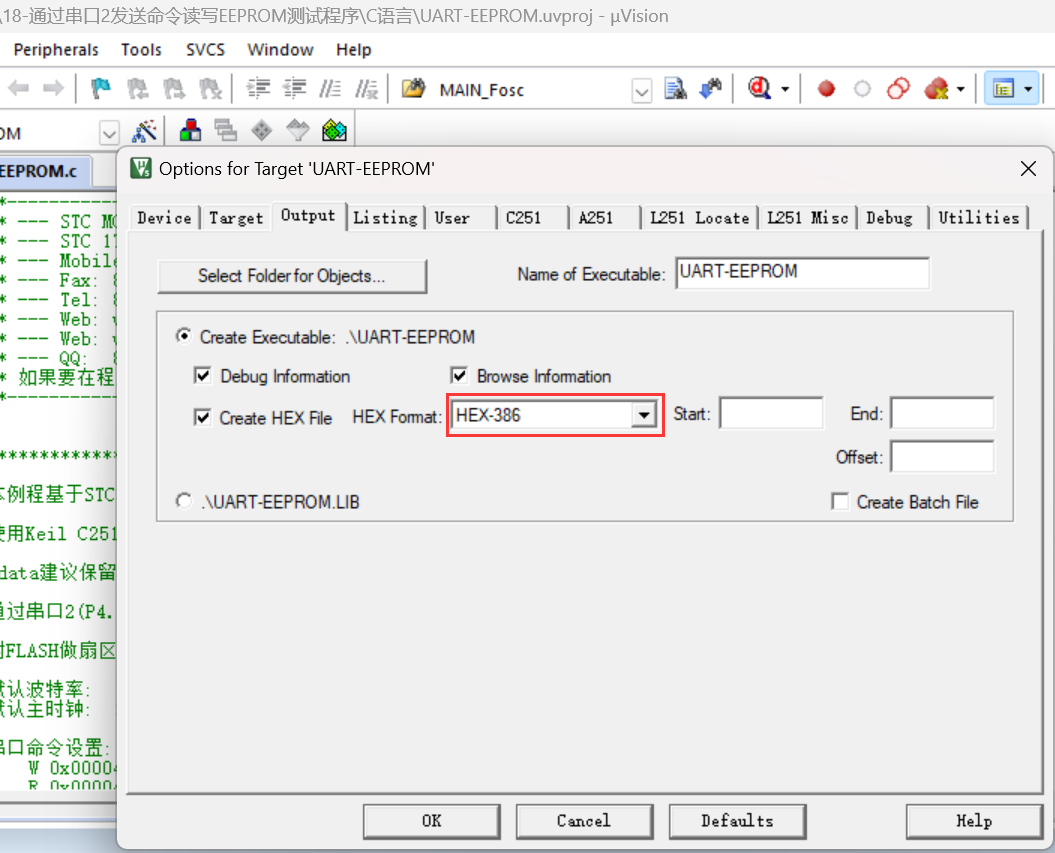Start debug session with magnifier icon
This screenshot has width=1055, height=853.
click(759, 88)
